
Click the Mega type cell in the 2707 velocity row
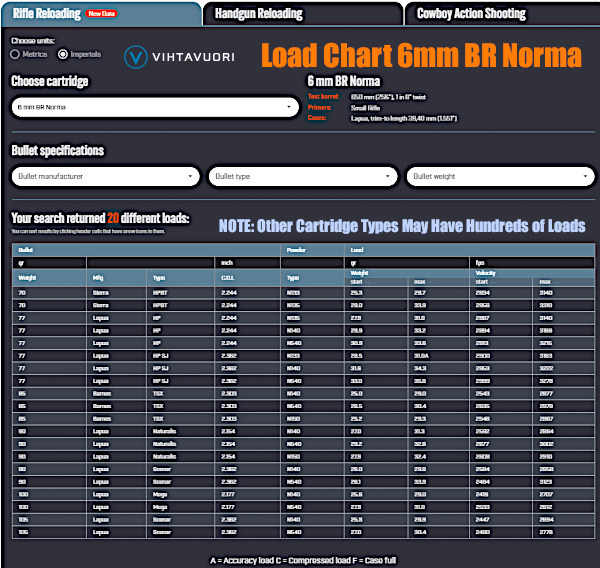[x=181, y=495]
